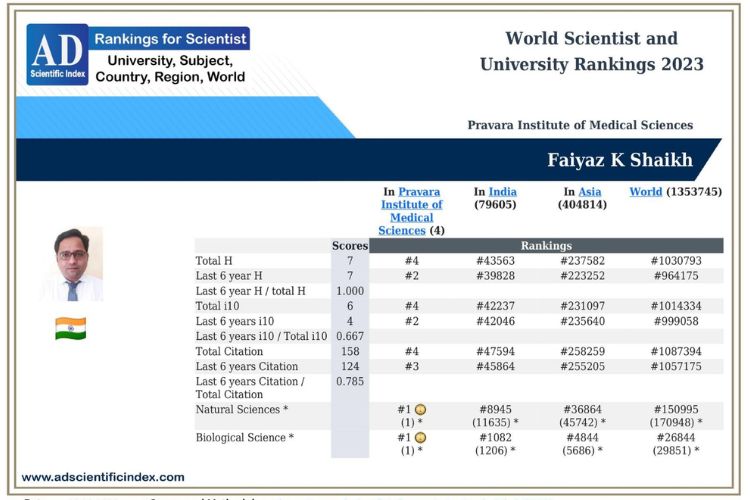
Task: Click India ranking #42237 for Total i10
Action: click(496, 306)
